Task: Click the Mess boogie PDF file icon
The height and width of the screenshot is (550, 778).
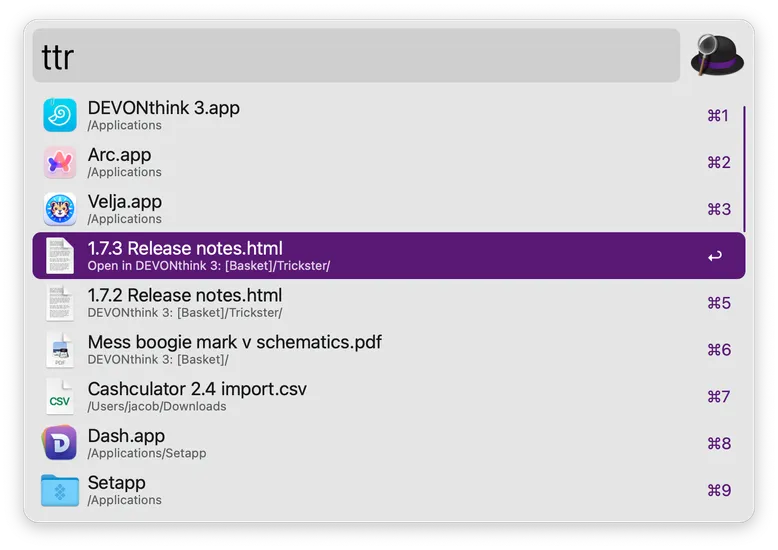Action: 60,349
